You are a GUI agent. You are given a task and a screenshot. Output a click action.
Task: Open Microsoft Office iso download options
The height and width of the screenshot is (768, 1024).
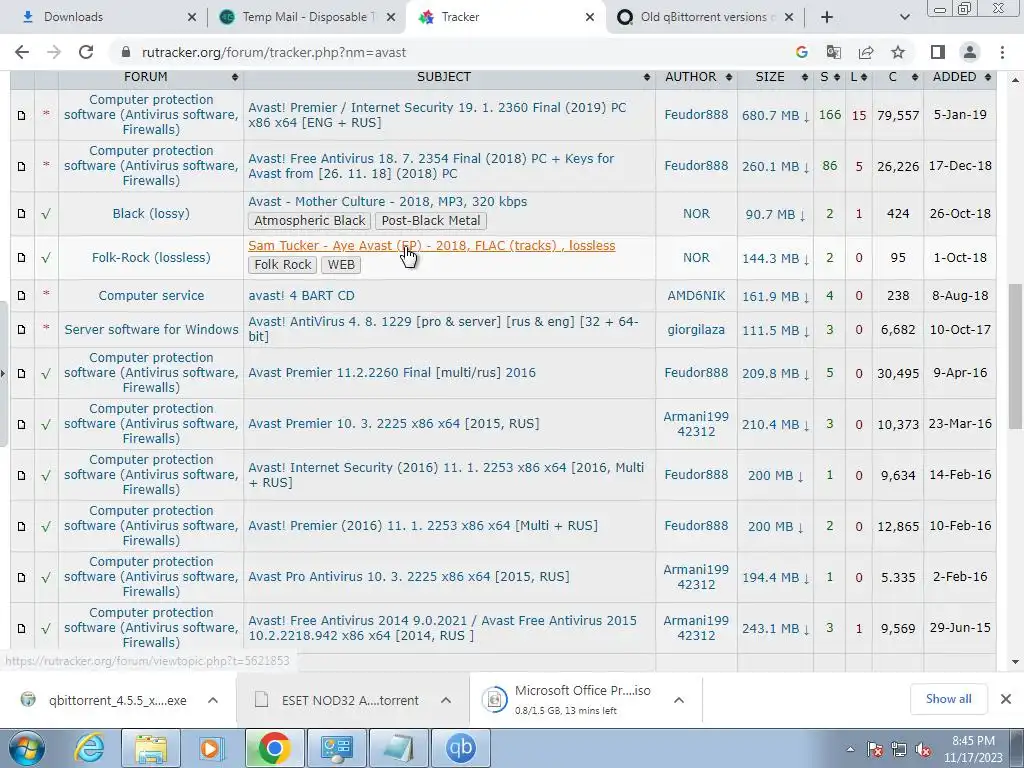pos(679,700)
